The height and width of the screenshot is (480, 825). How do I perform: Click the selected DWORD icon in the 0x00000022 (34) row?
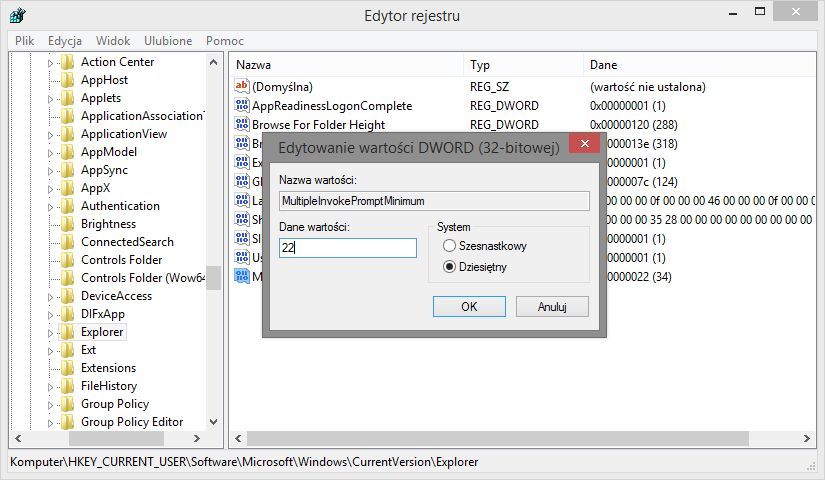242,276
